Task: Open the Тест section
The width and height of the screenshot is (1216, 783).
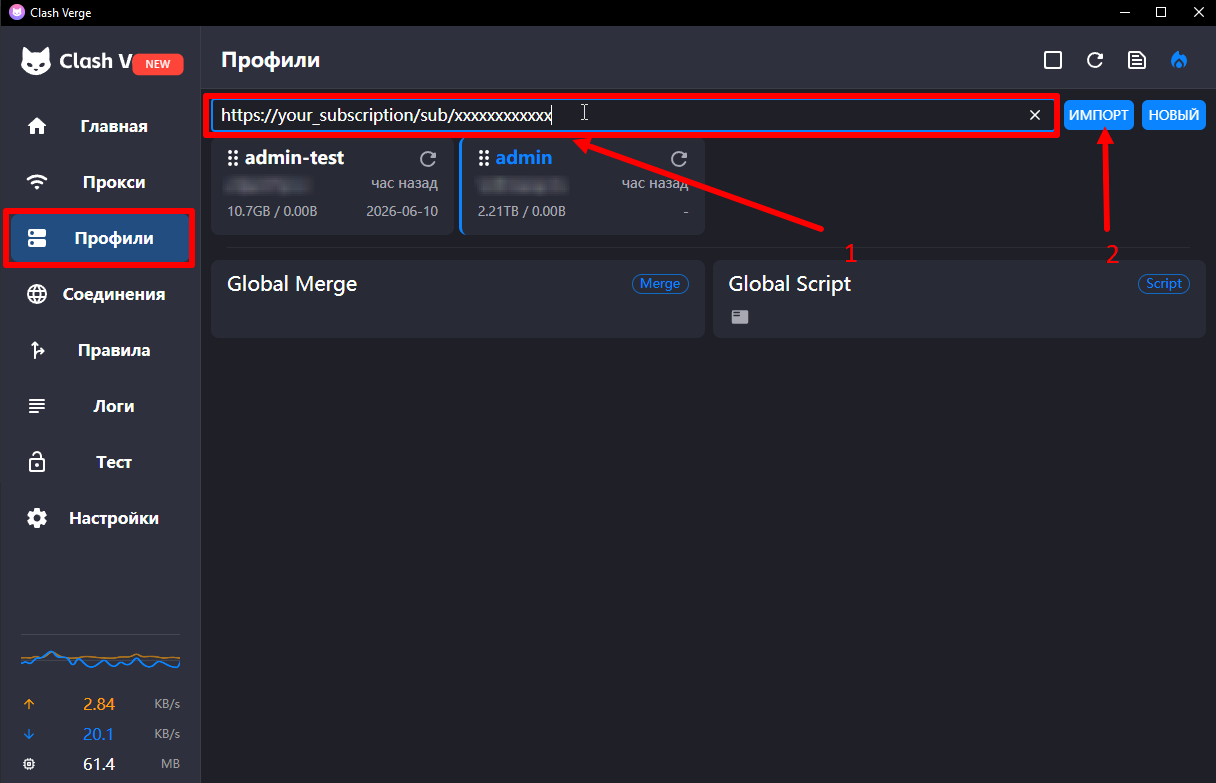Action: point(100,462)
